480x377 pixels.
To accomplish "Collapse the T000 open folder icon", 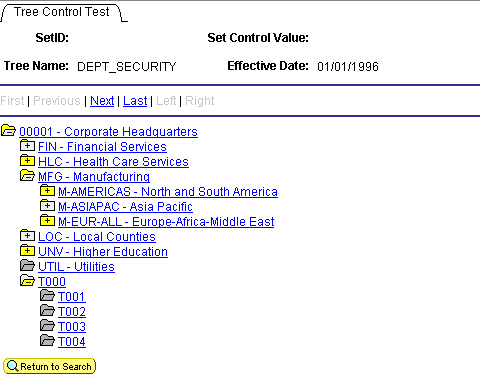I will (27, 280).
